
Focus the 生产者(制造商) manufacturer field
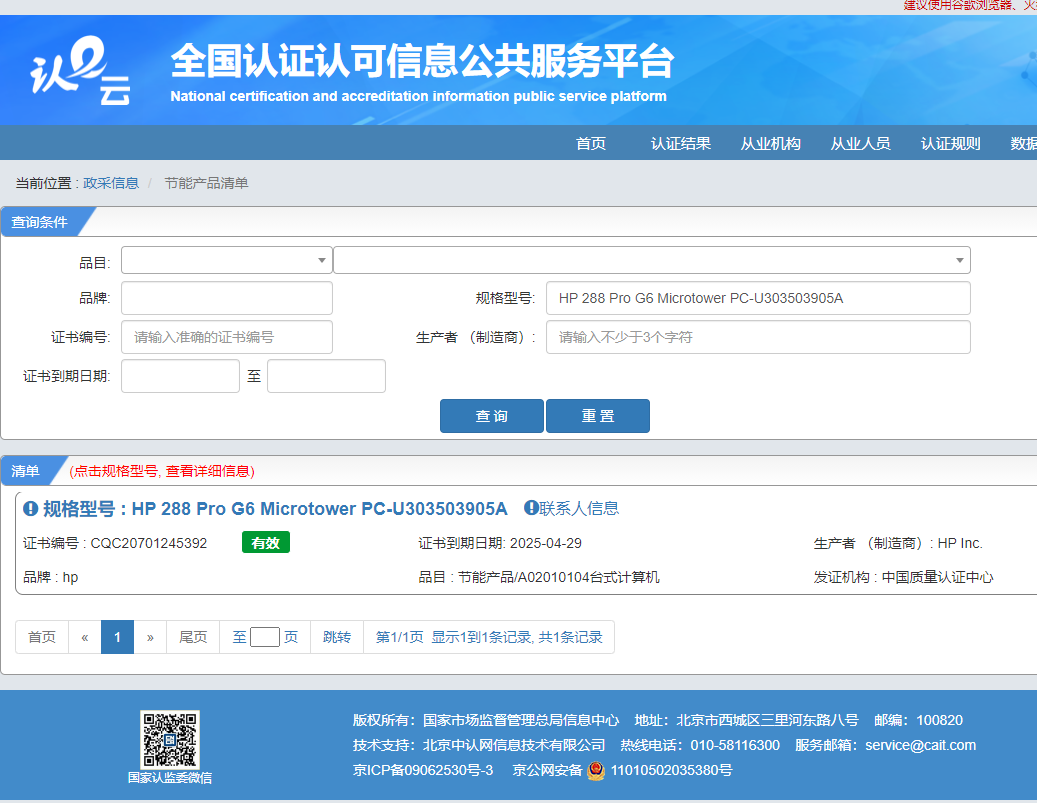758,337
